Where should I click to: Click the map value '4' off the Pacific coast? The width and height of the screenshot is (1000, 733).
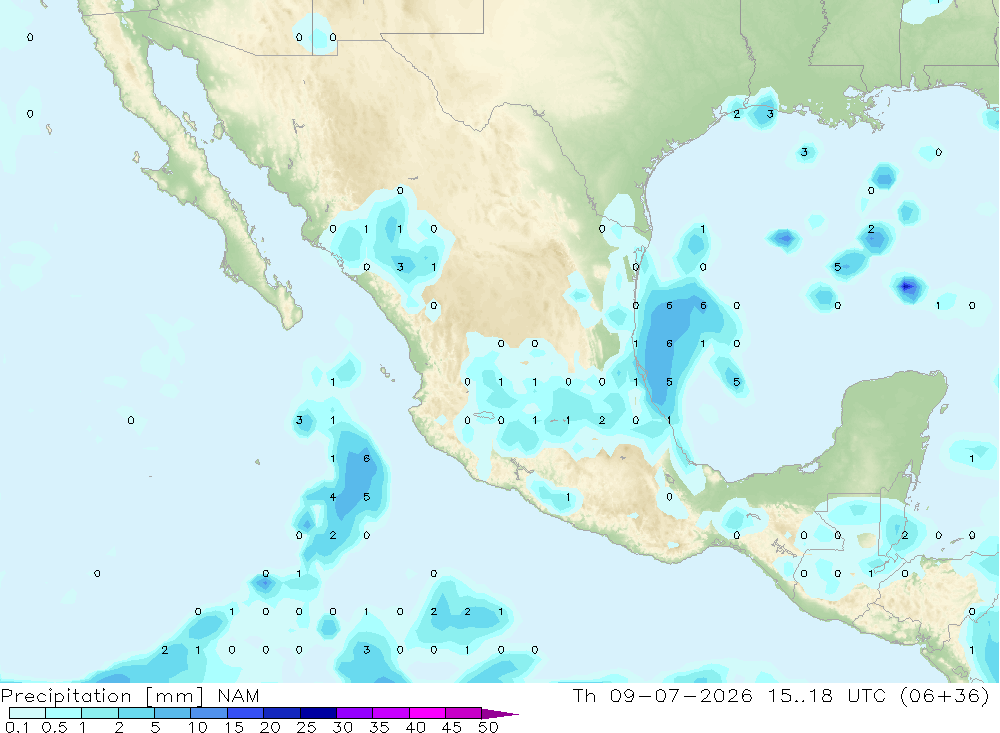[x=333, y=497]
